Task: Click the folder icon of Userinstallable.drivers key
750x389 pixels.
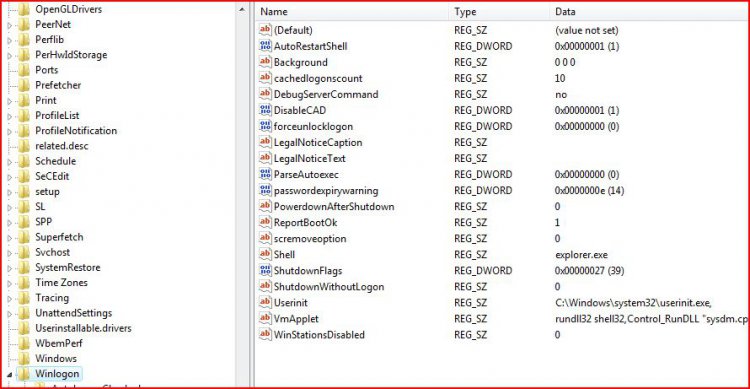Action: [x=24, y=328]
